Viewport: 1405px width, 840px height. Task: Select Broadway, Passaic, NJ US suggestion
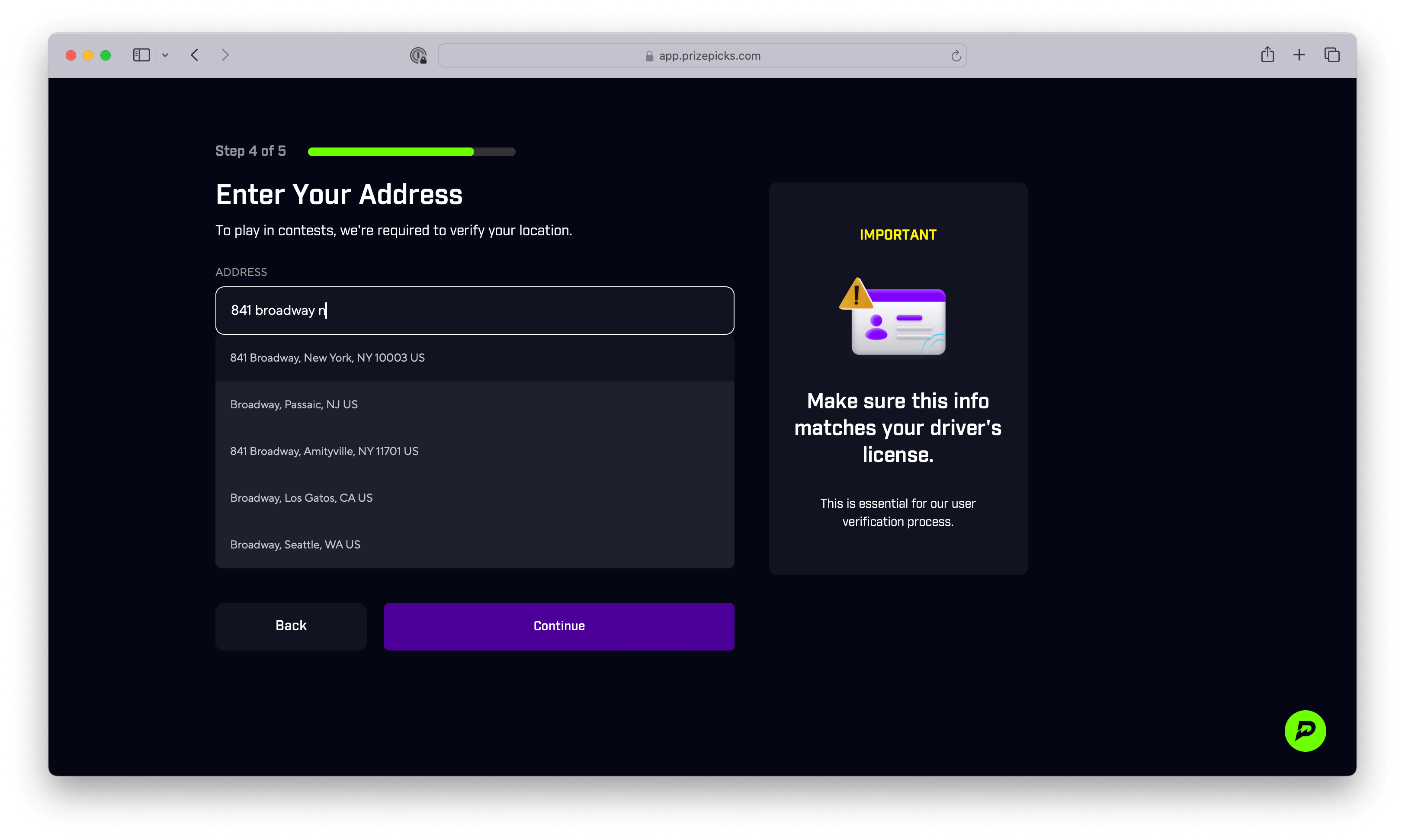tap(475, 405)
